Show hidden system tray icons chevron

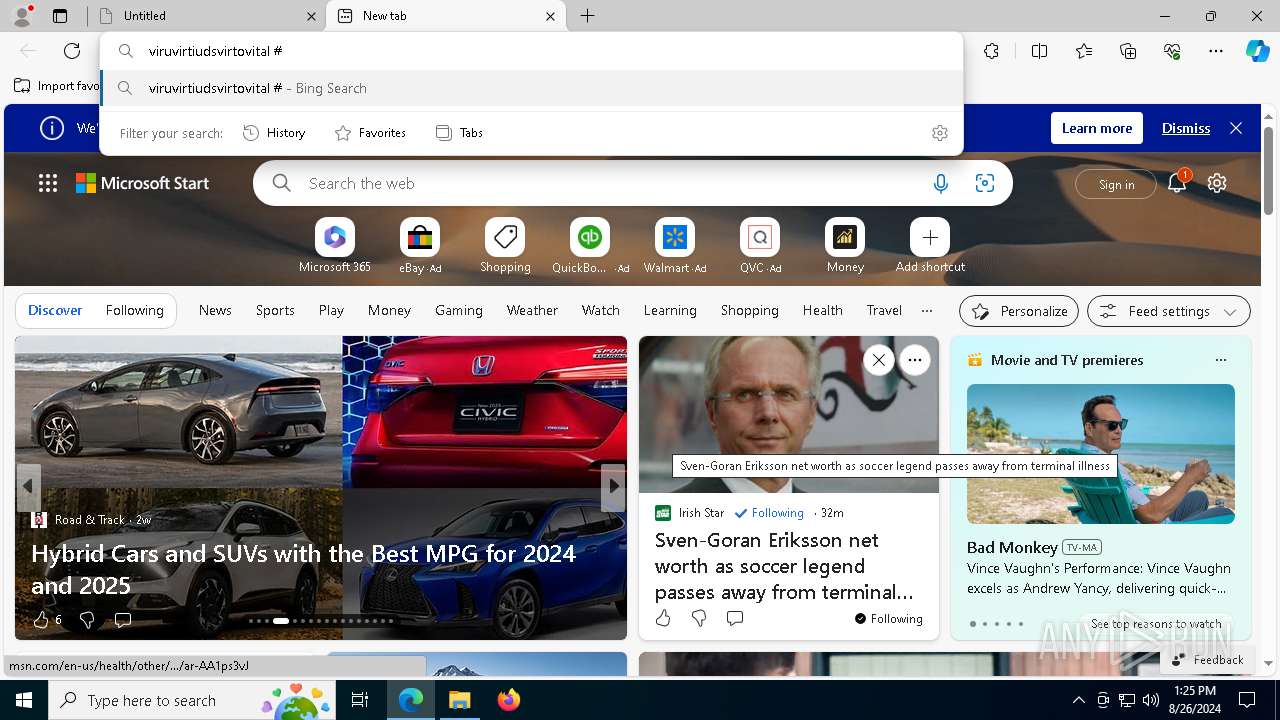1078,700
